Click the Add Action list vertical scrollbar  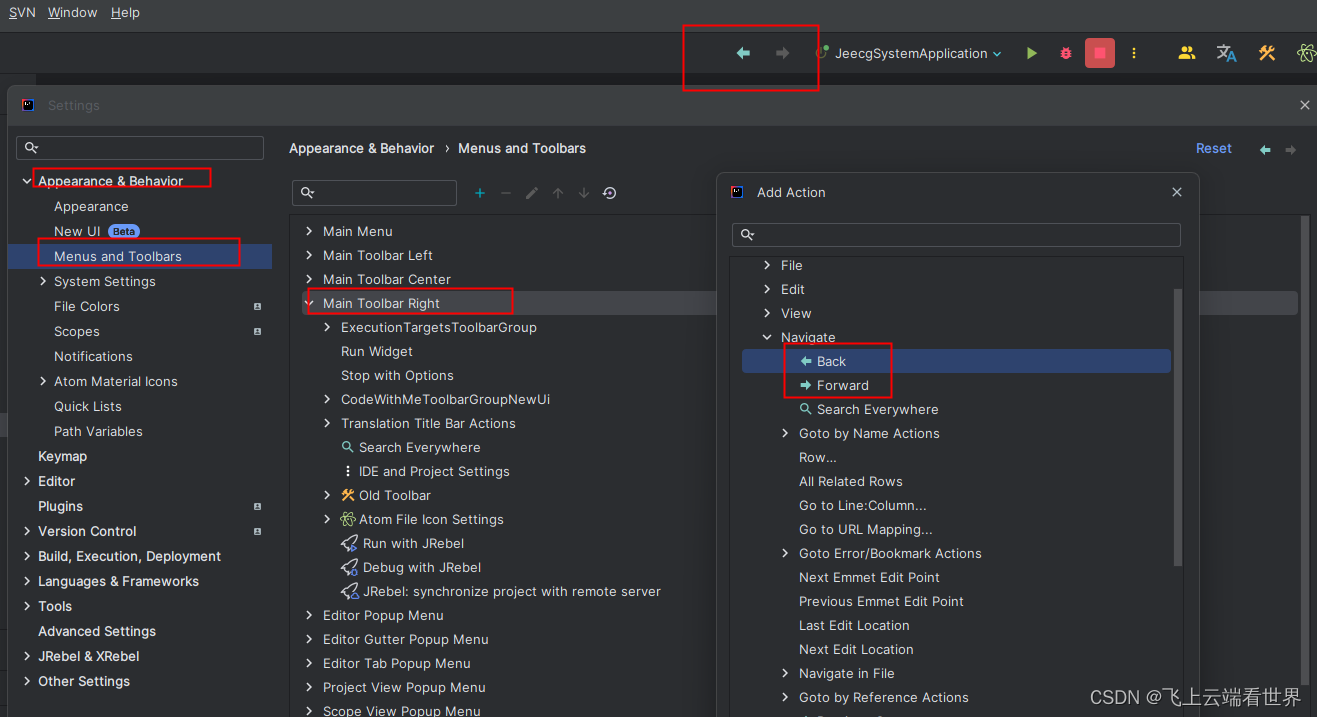[x=1177, y=428]
